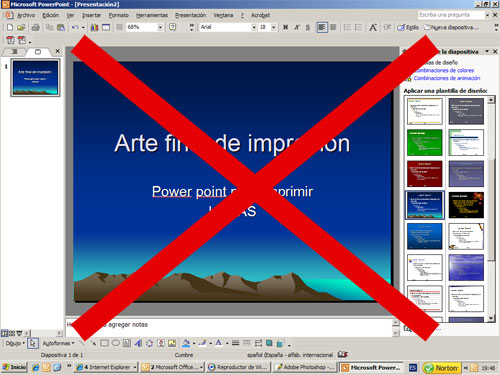This screenshot has width=500, height=375.
Task: Apply the Fill Color paint bucket
Action: coord(186,343)
